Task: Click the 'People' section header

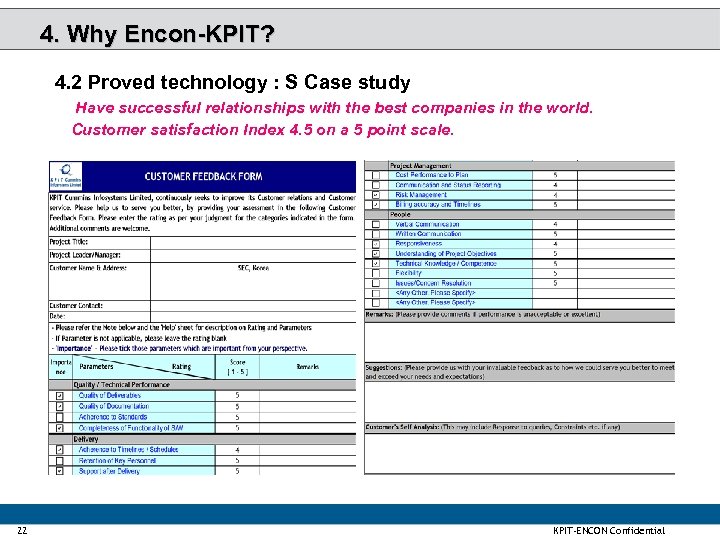Action: point(400,214)
